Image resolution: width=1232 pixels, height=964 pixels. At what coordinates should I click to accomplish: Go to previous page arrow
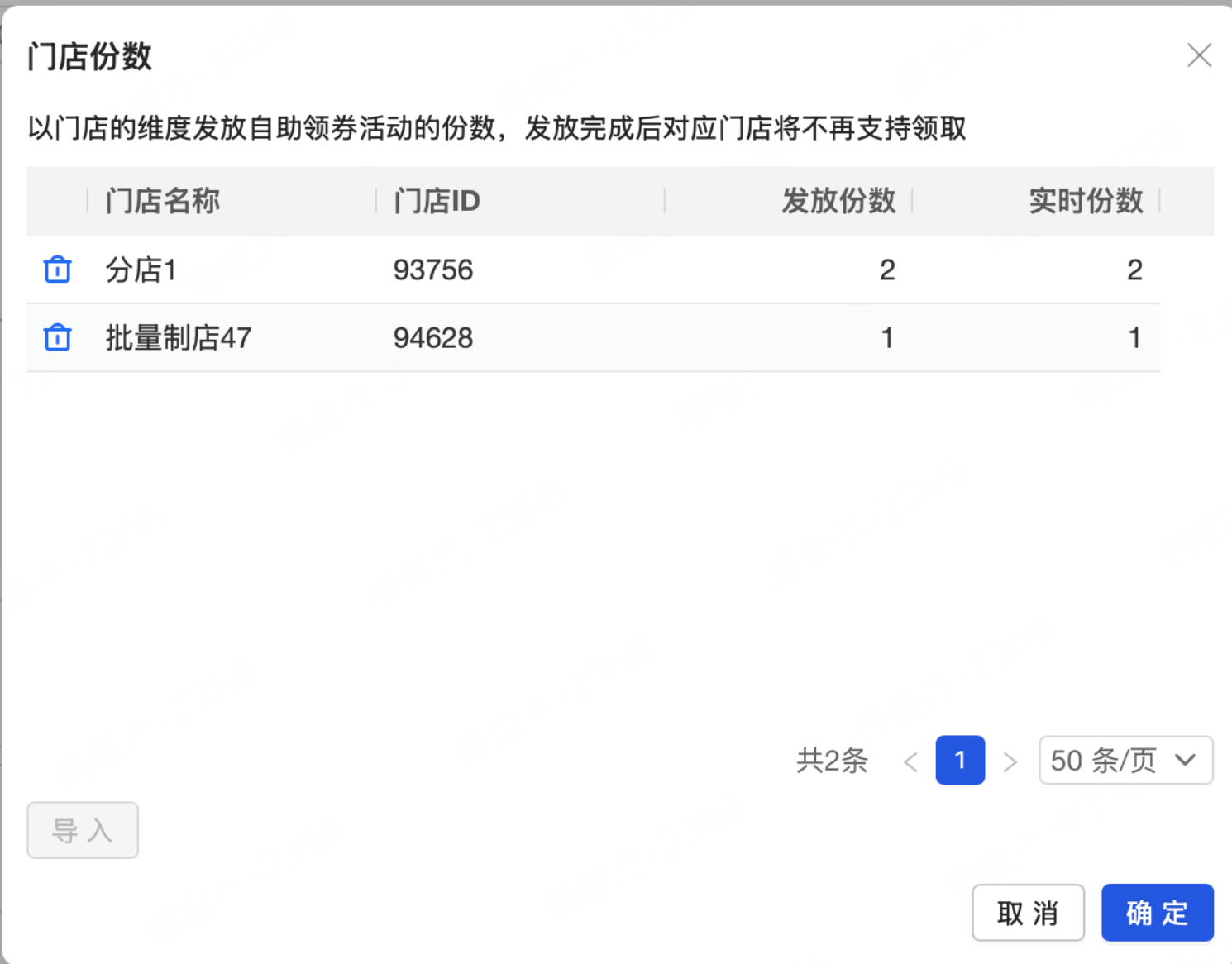tap(910, 761)
